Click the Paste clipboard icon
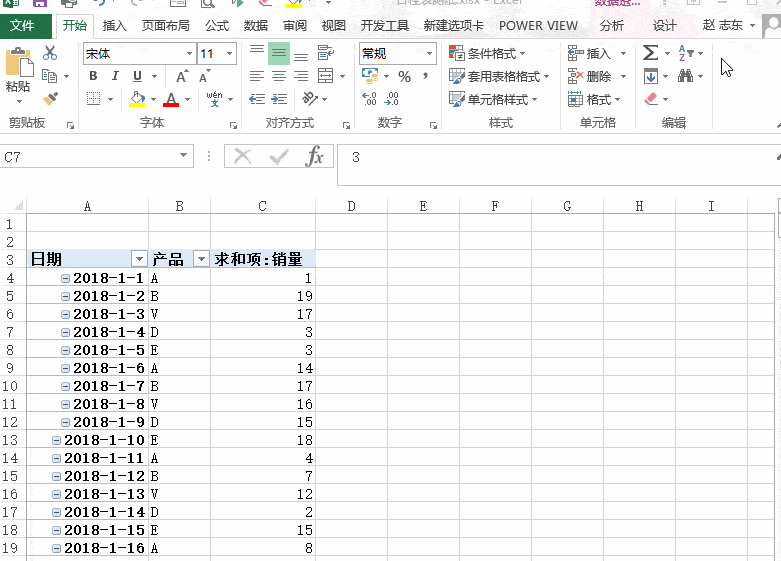Screen dimensions: 781x561 [19, 64]
